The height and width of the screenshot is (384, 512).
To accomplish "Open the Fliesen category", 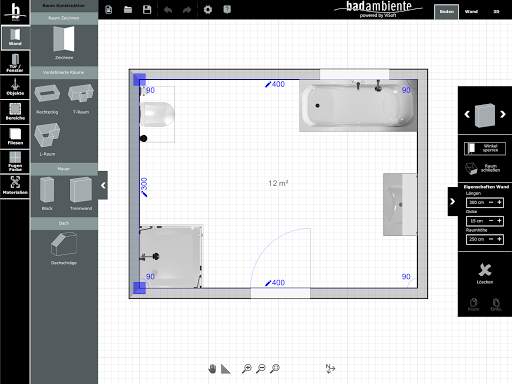I will [x=15, y=137].
